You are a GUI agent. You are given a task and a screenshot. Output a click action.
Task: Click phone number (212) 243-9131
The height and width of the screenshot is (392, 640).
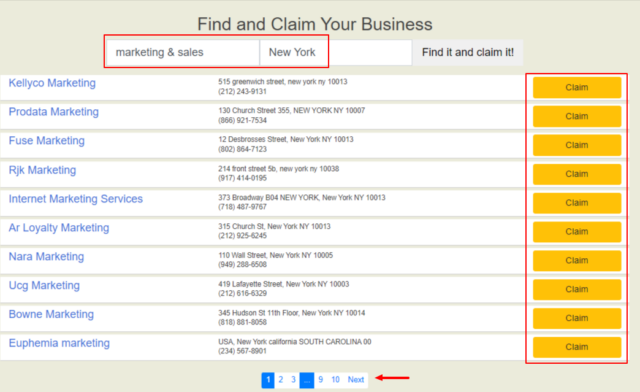point(242,91)
